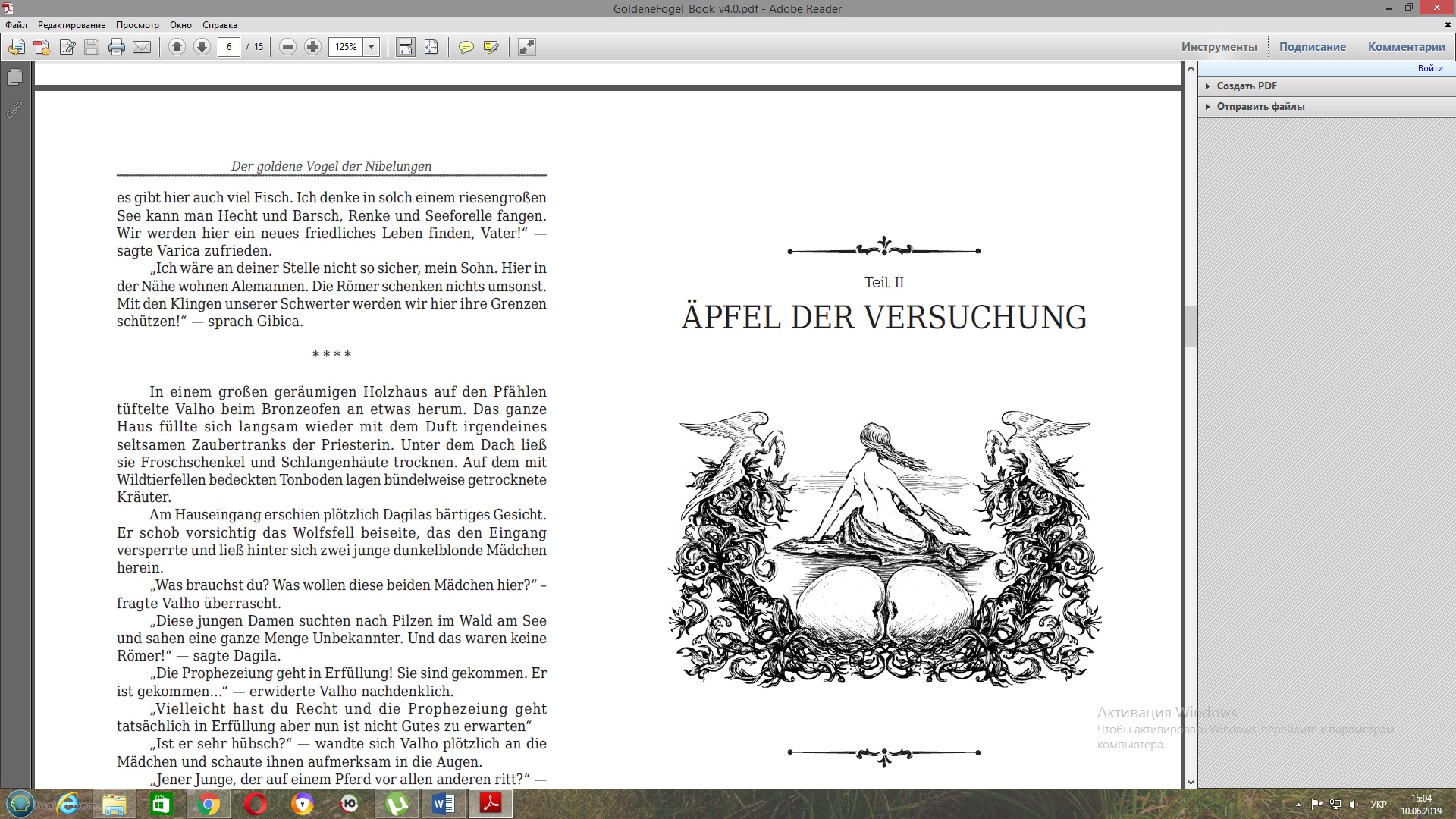This screenshot has height=819, width=1456.
Task: Click the send by email envelope icon
Action: tap(142, 47)
